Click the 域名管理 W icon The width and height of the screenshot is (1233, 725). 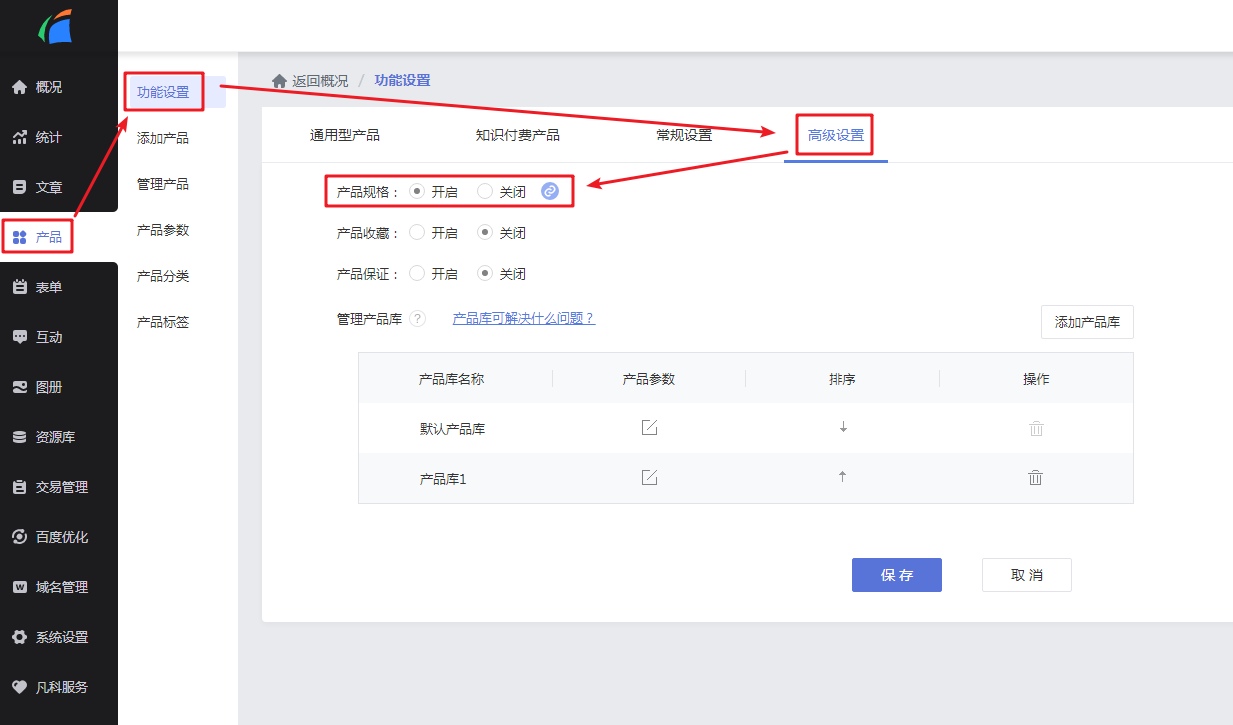[x=19, y=587]
